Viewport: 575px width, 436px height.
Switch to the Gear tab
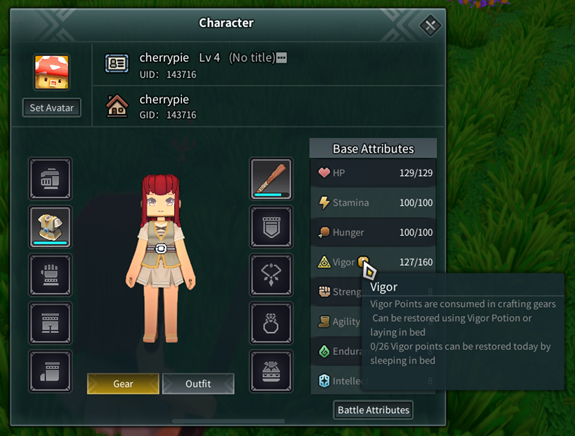(123, 384)
